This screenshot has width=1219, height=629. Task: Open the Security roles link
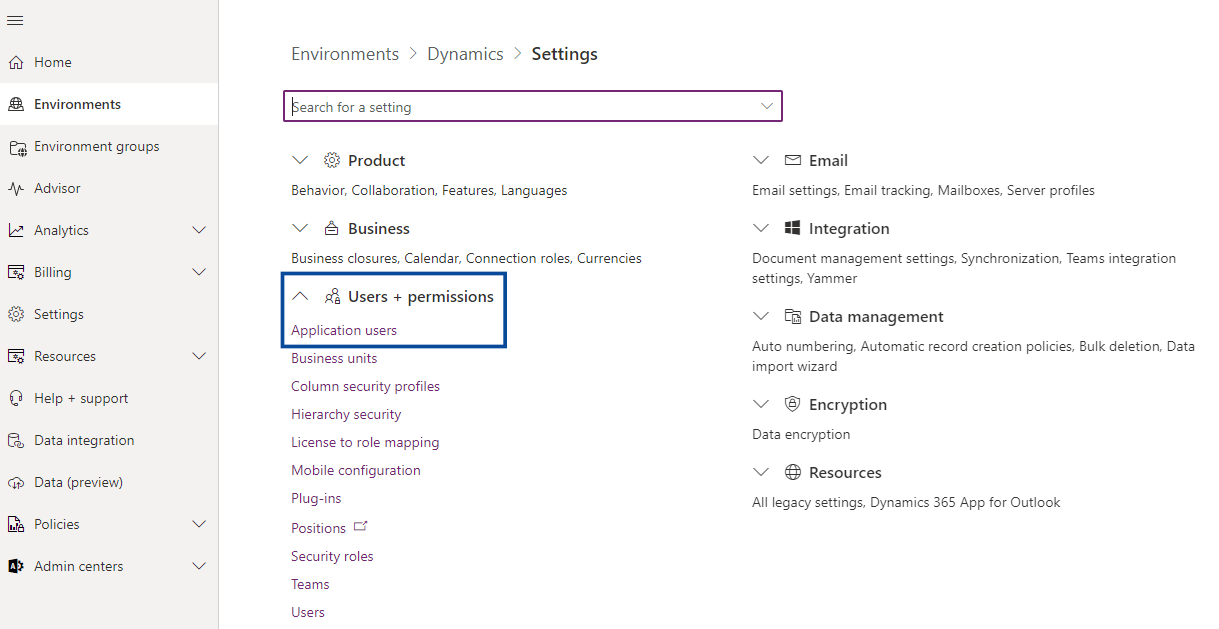[x=332, y=556]
